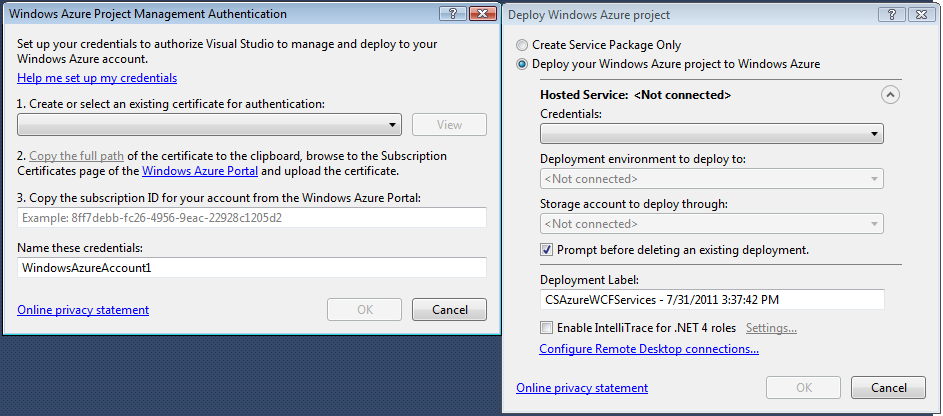
Task: Open IntelliTrace Settings link
Action: click(x=771, y=328)
